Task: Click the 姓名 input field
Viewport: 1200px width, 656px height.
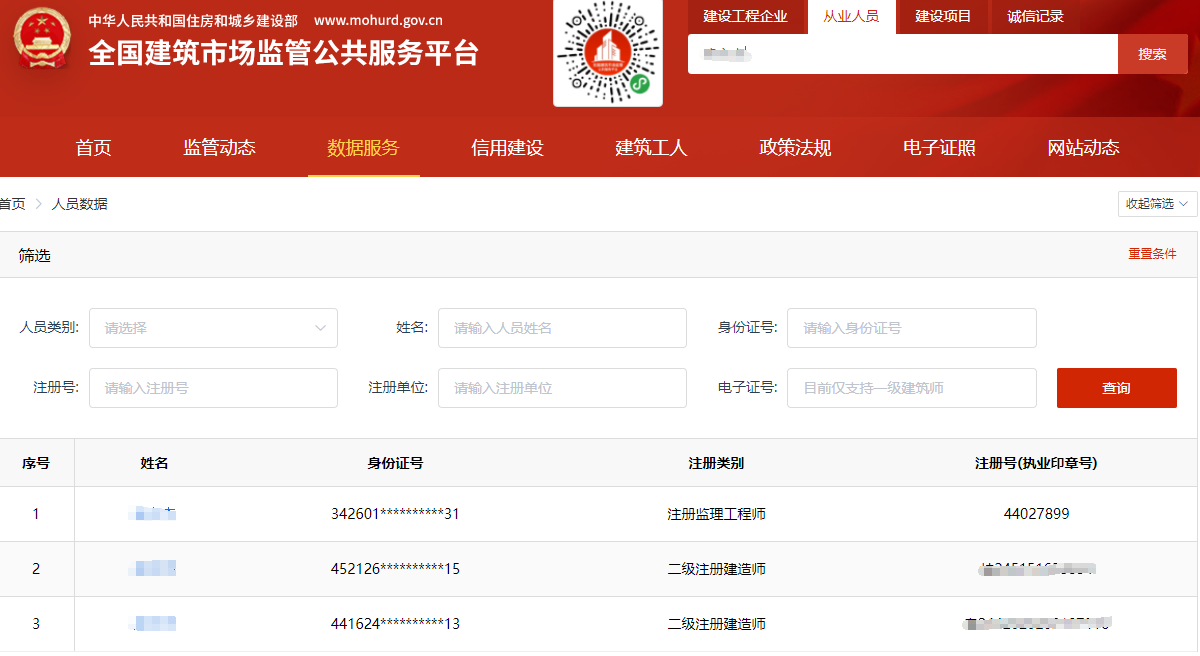Action: point(562,328)
